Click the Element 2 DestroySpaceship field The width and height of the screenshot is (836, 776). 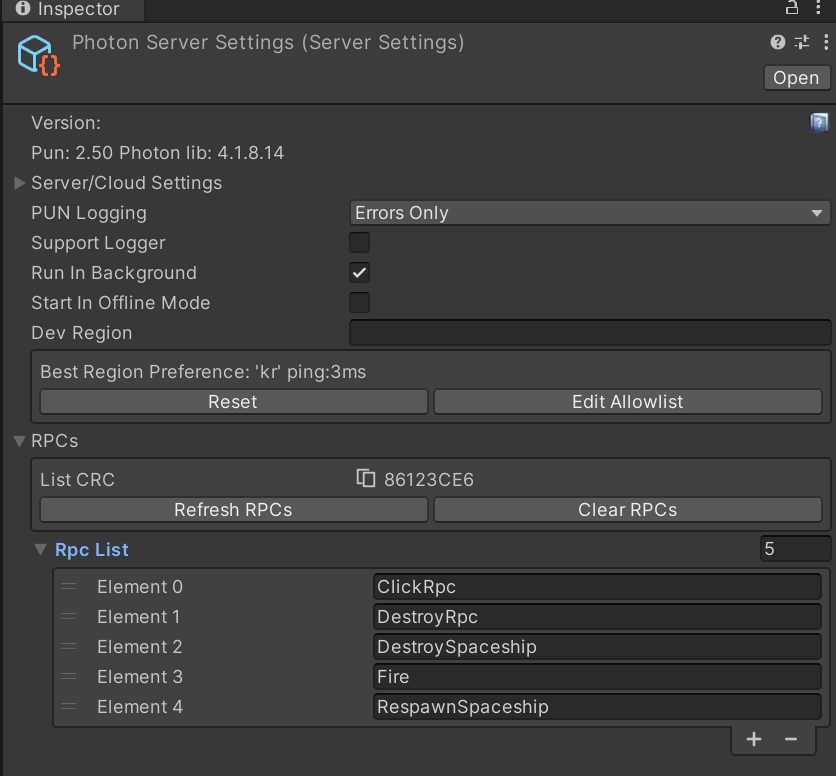point(597,646)
